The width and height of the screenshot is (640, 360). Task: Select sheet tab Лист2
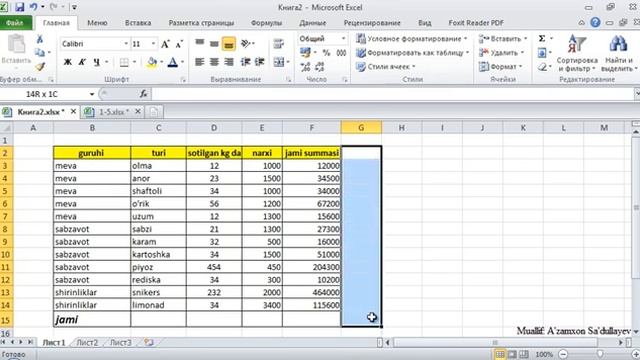point(87,342)
